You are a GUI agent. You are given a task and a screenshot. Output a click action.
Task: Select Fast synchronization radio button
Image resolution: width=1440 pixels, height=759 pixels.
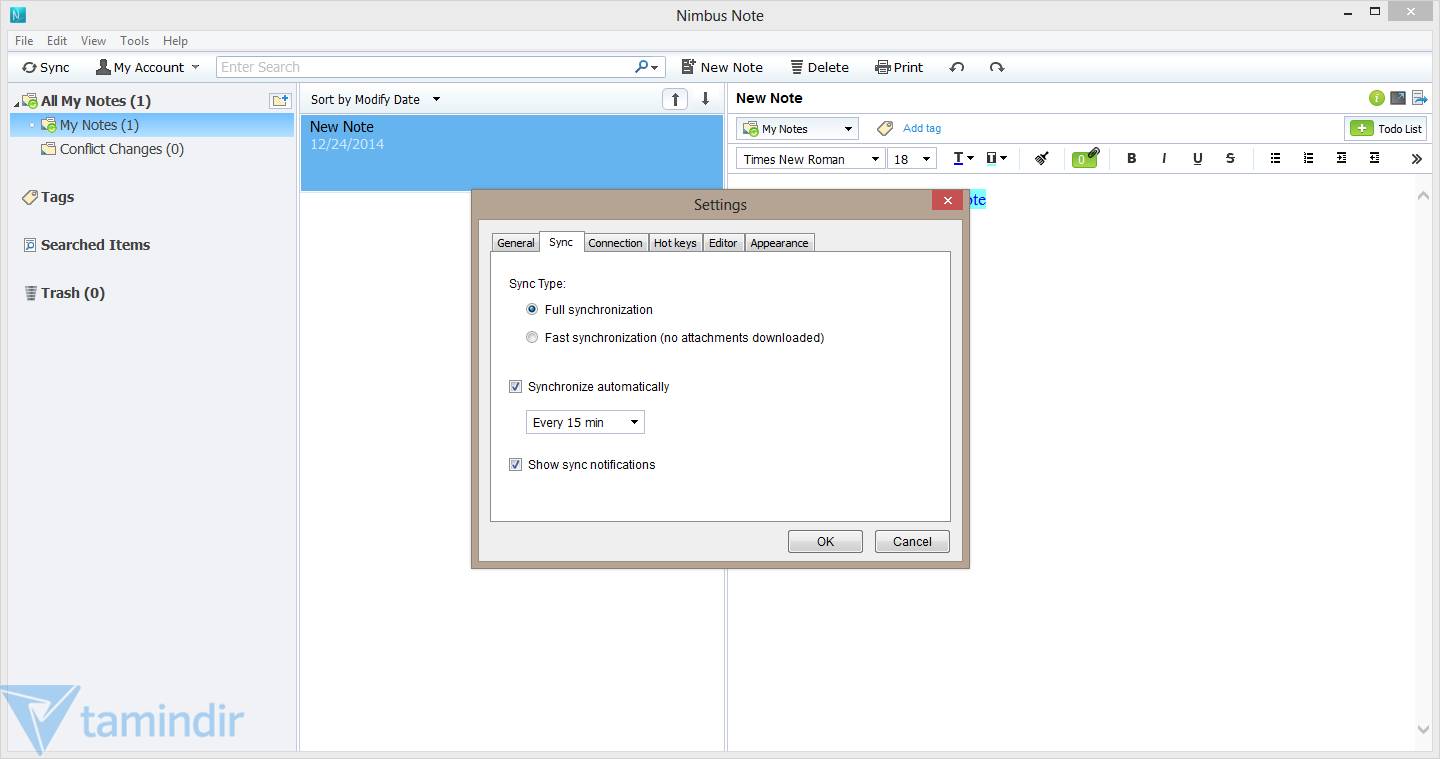point(532,338)
